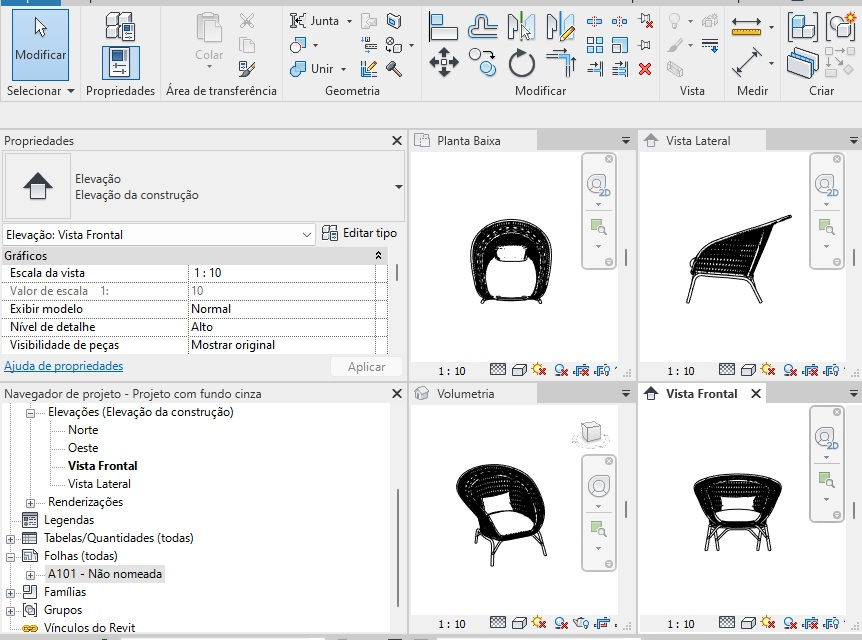This screenshot has height=640, width=862.
Task: Open the Selecionar dropdown
Action: [40, 91]
